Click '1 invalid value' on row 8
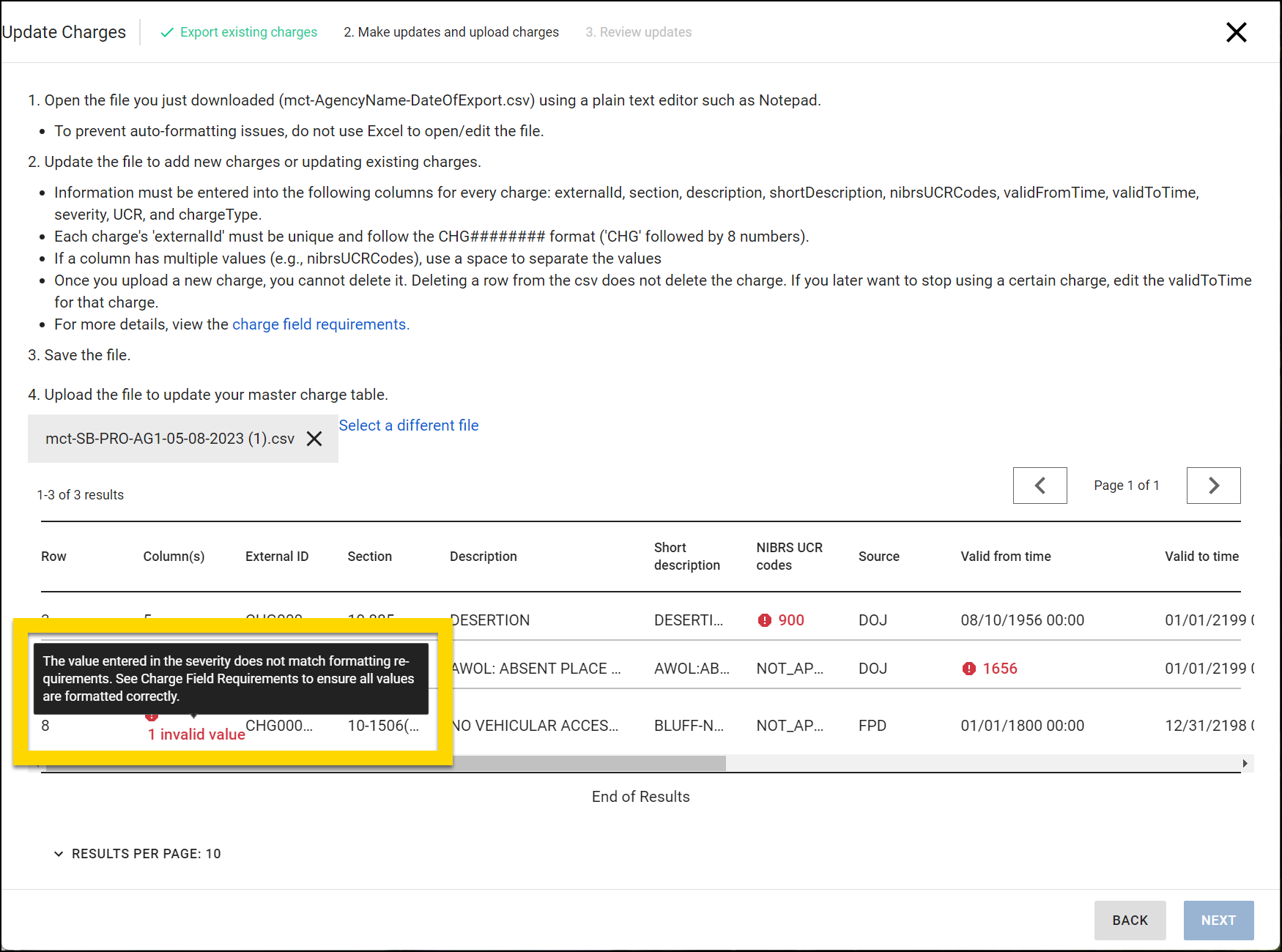This screenshot has height=952, width=1282. click(x=196, y=734)
